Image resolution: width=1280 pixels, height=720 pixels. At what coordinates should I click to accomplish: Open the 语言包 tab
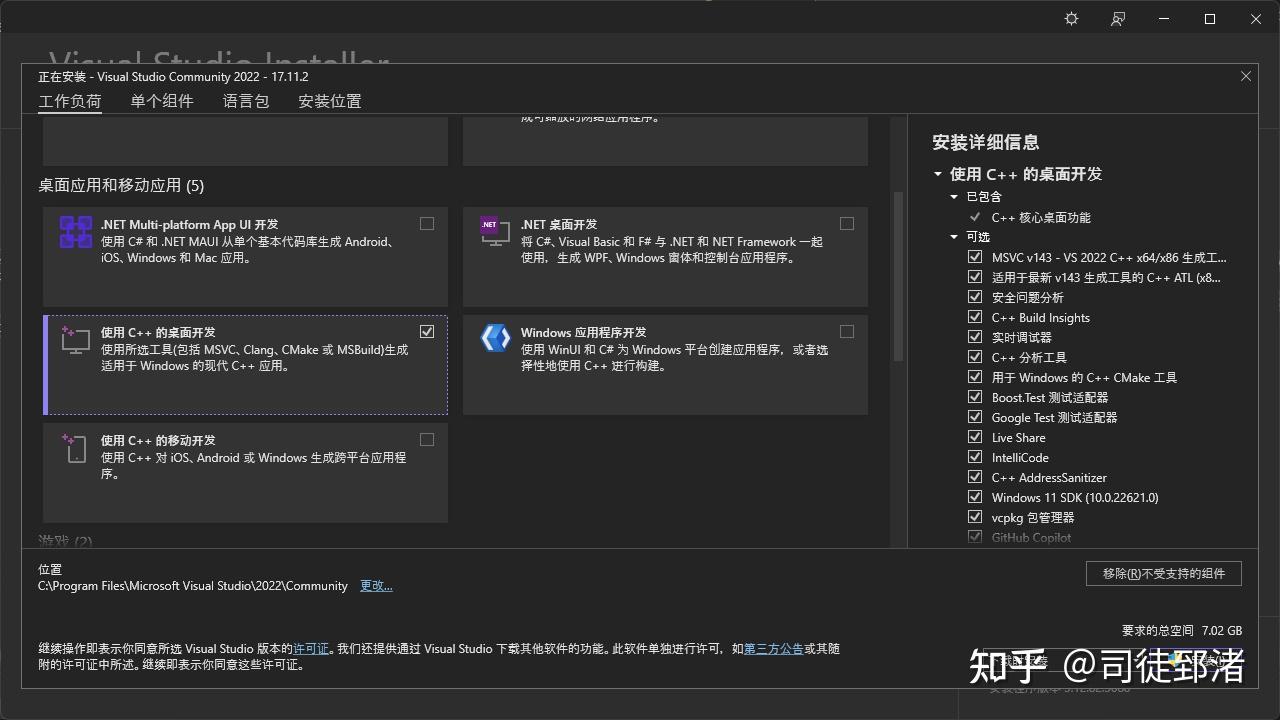coord(245,100)
